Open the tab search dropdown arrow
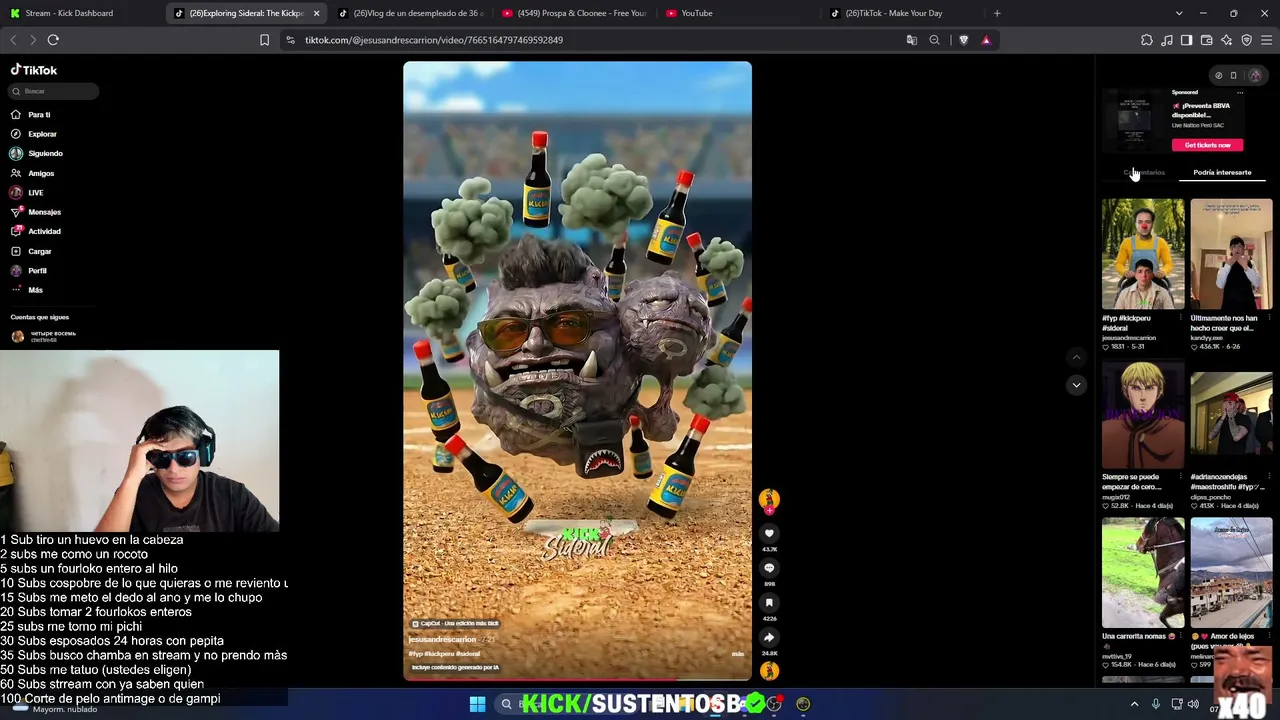The height and width of the screenshot is (720, 1280). coord(1179,13)
